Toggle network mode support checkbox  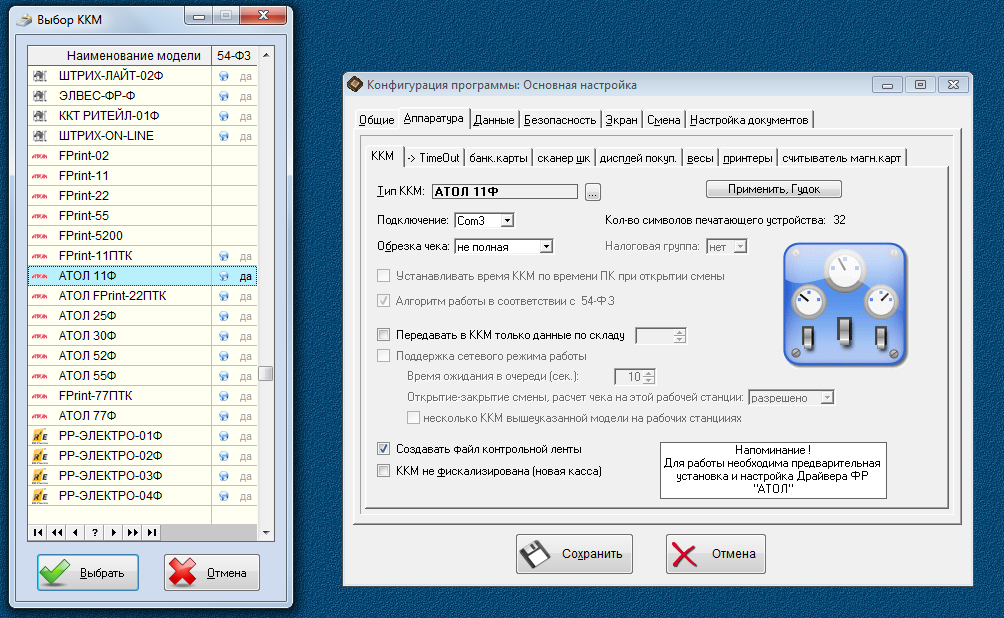coord(384,355)
